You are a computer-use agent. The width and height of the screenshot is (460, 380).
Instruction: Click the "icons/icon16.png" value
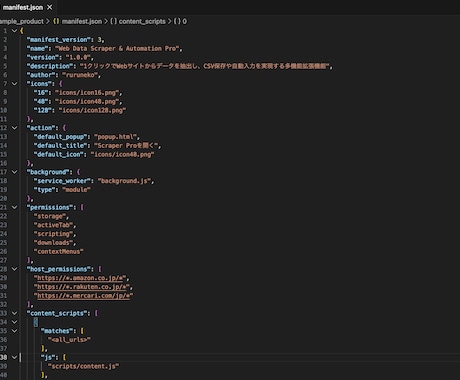point(87,93)
